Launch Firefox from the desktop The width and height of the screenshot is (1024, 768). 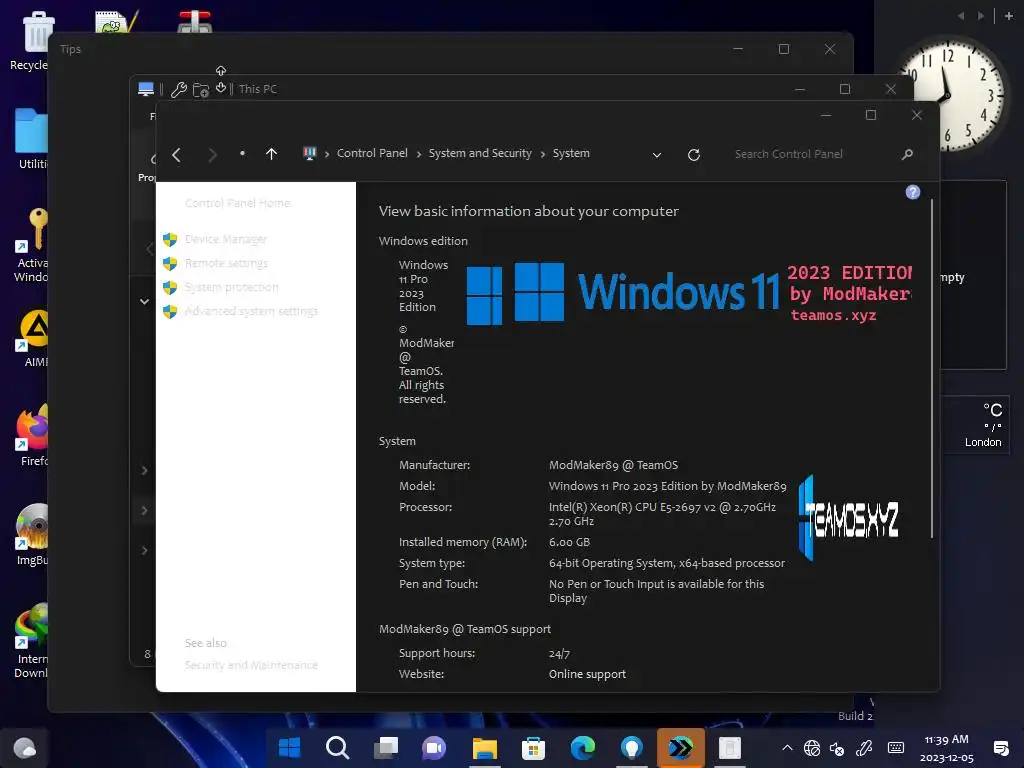33,436
